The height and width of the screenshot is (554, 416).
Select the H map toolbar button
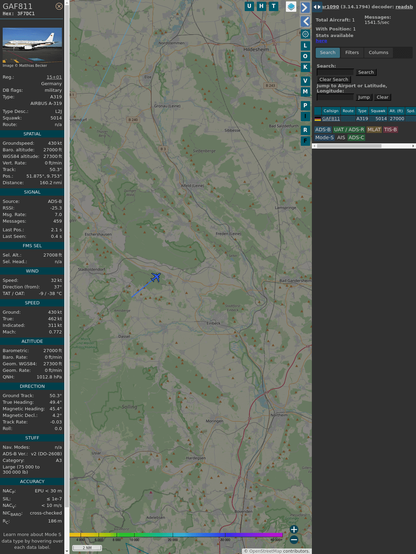(x=261, y=6)
